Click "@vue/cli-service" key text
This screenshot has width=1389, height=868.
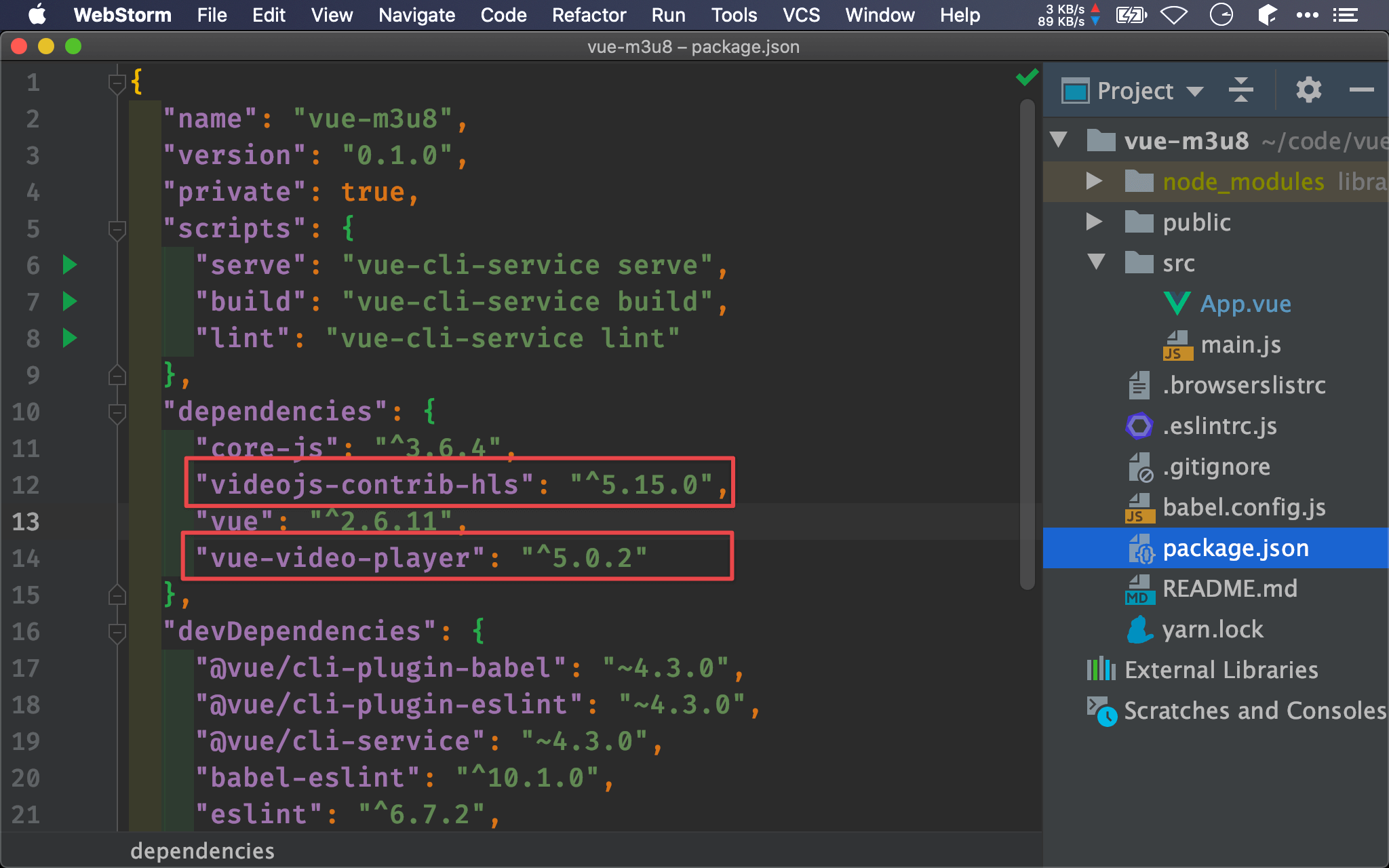[340, 741]
